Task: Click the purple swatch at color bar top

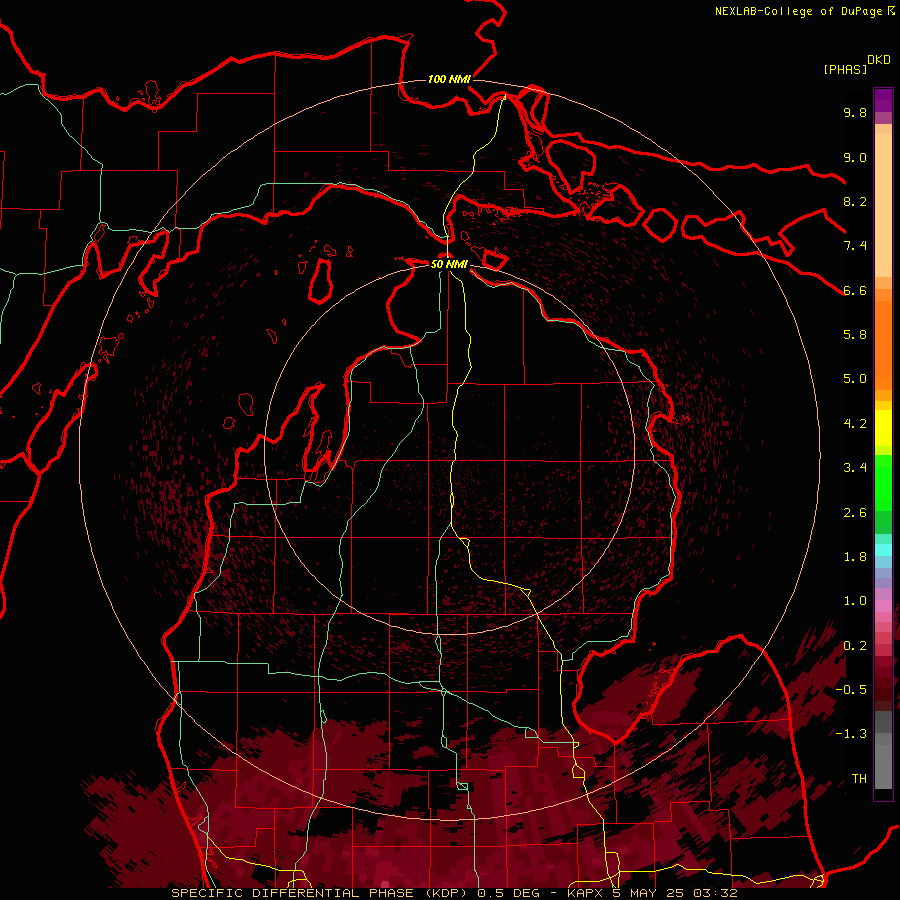Action: pos(883,101)
